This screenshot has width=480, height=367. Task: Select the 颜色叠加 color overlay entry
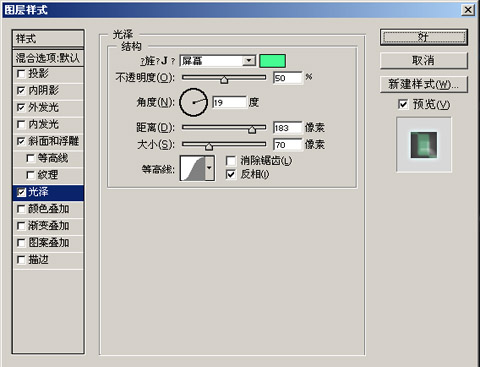(48, 209)
